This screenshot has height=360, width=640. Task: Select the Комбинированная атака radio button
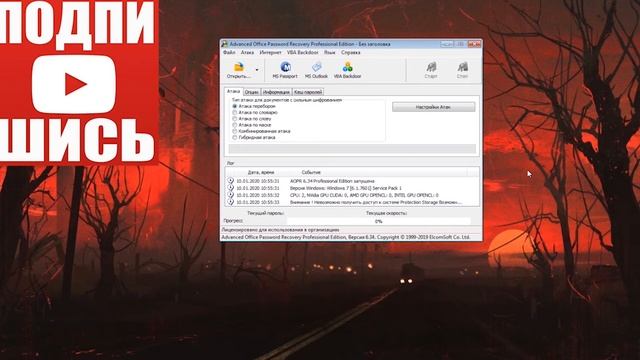click(x=235, y=131)
